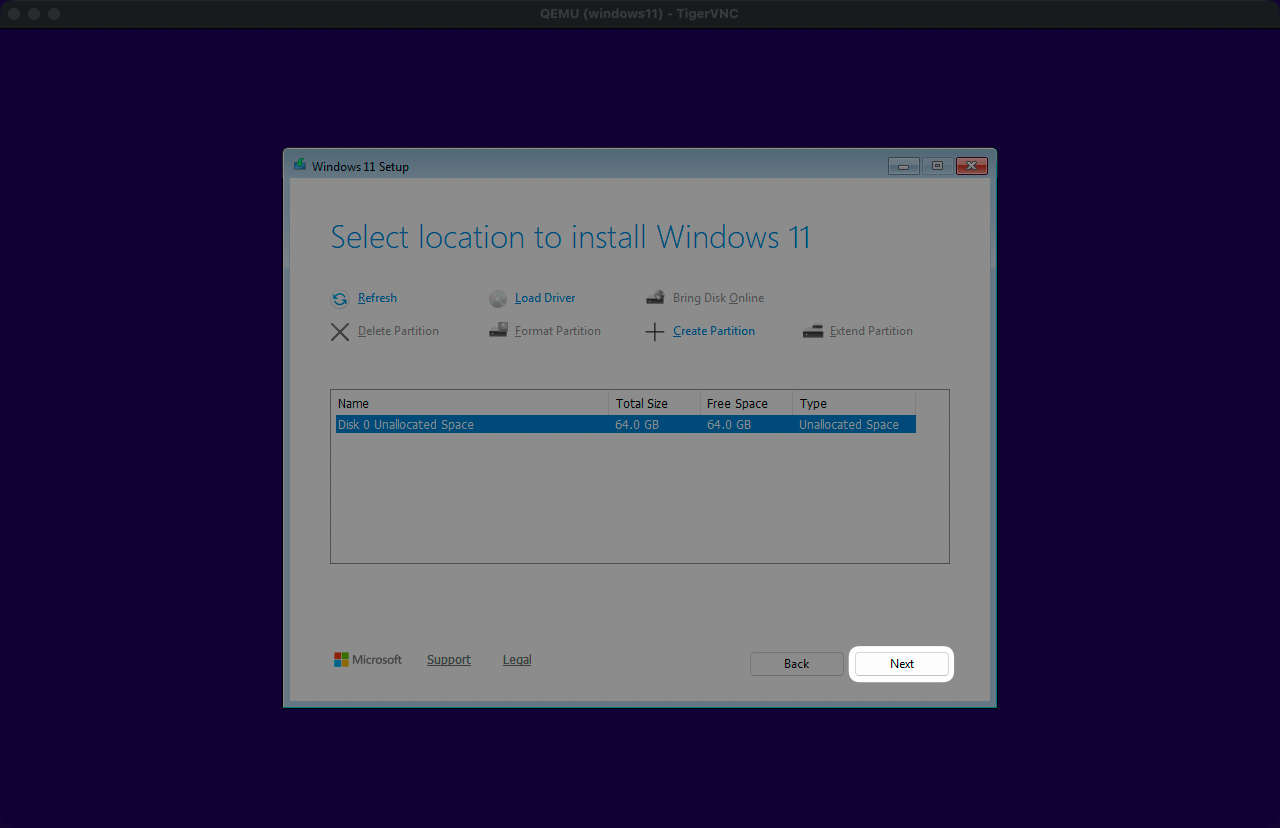Click the Create Partition plus icon
Viewport: 1280px width, 828px height.
click(x=655, y=332)
